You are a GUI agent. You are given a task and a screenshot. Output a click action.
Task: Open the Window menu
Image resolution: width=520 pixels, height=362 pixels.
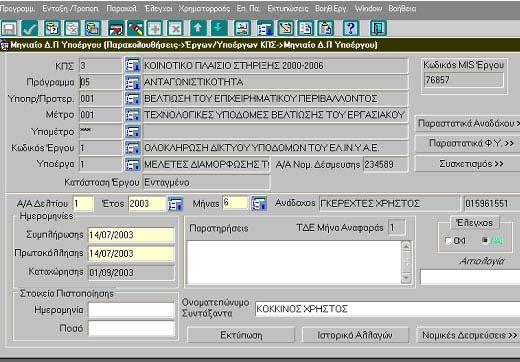(x=368, y=9)
